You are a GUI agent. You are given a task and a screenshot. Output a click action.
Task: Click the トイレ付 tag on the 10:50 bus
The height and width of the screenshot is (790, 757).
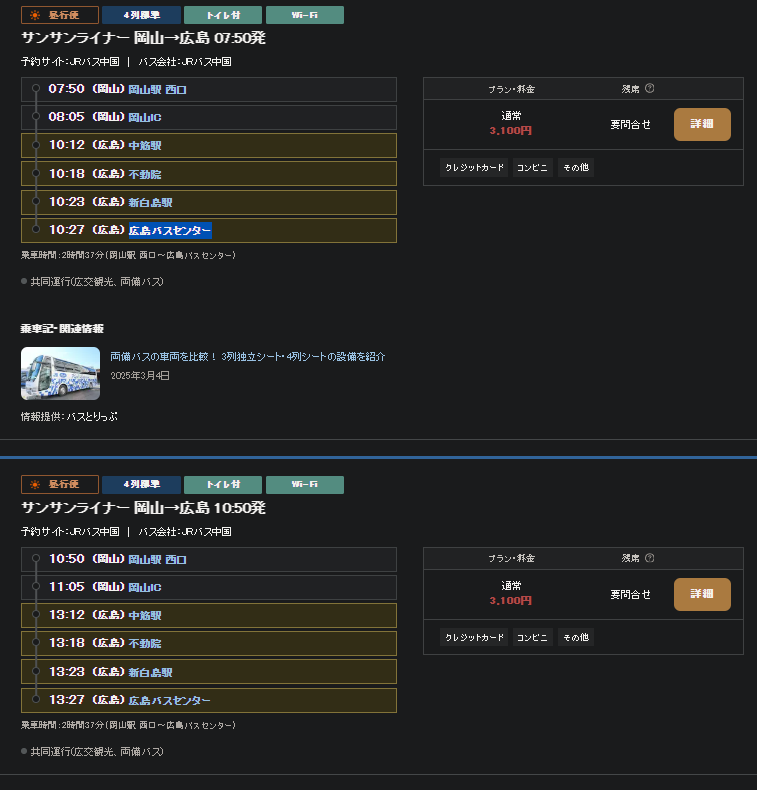point(222,485)
